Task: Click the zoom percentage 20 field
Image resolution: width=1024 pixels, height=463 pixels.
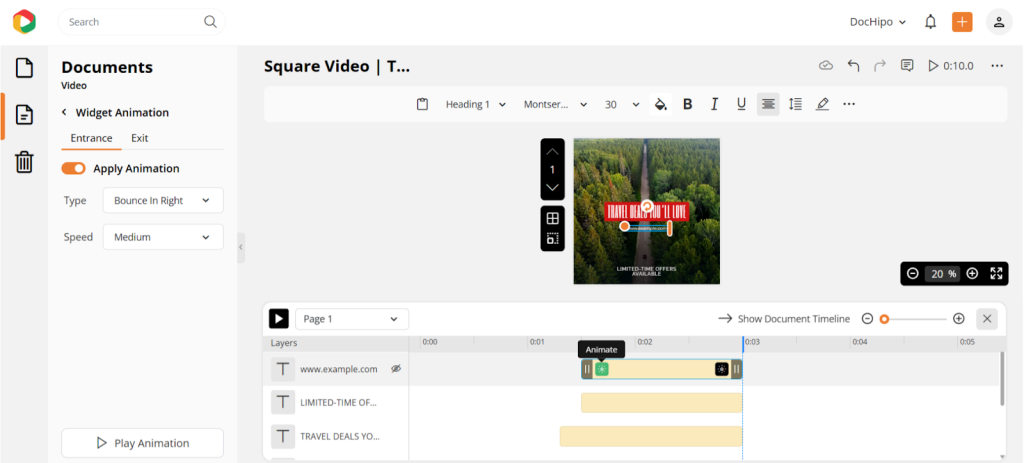Action: click(x=942, y=274)
